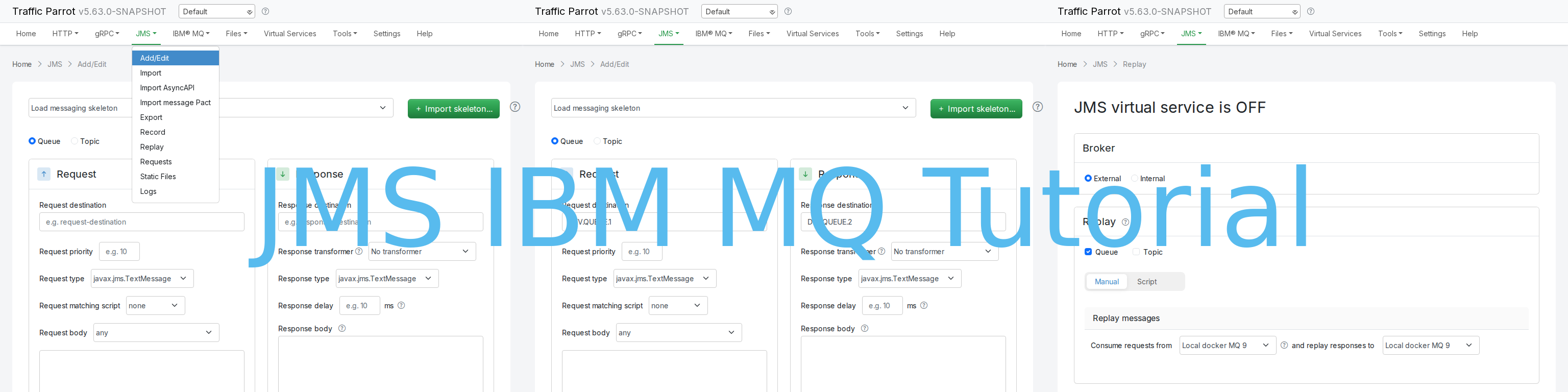1568x392 pixels.
Task: Click Response body help icon in left panel
Action: (x=342, y=329)
